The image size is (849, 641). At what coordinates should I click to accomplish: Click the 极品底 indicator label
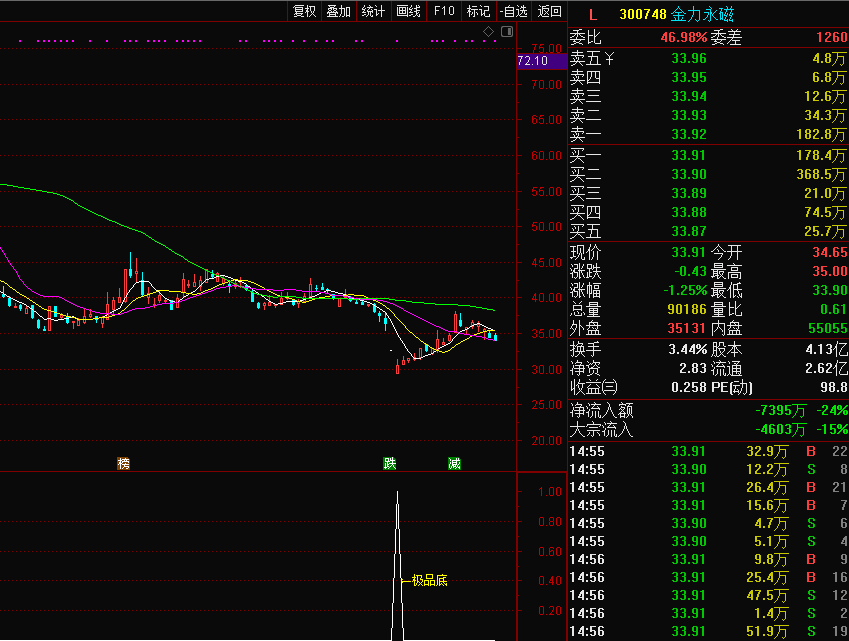coord(429,580)
